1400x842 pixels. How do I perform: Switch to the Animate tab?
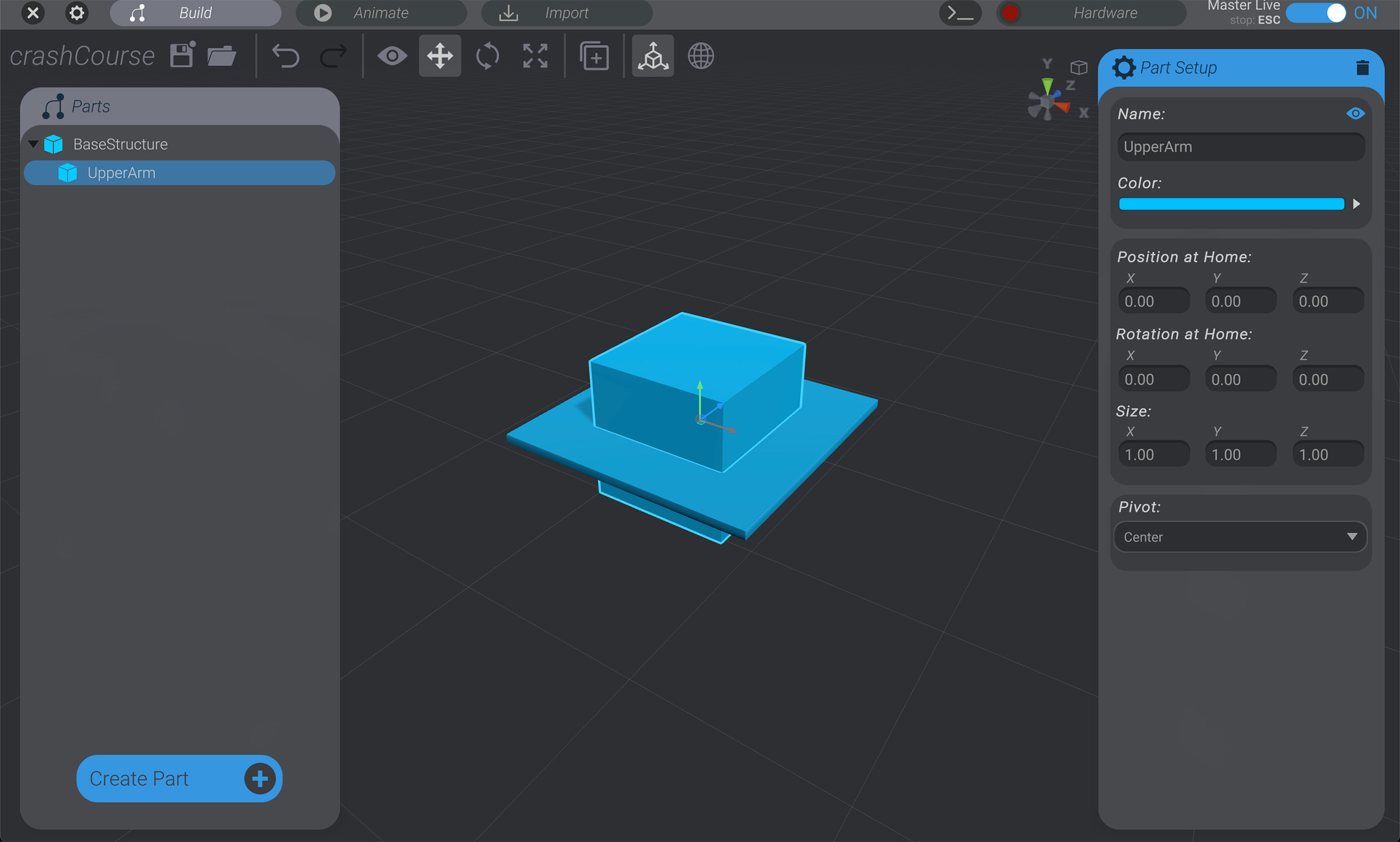pyautogui.click(x=381, y=12)
